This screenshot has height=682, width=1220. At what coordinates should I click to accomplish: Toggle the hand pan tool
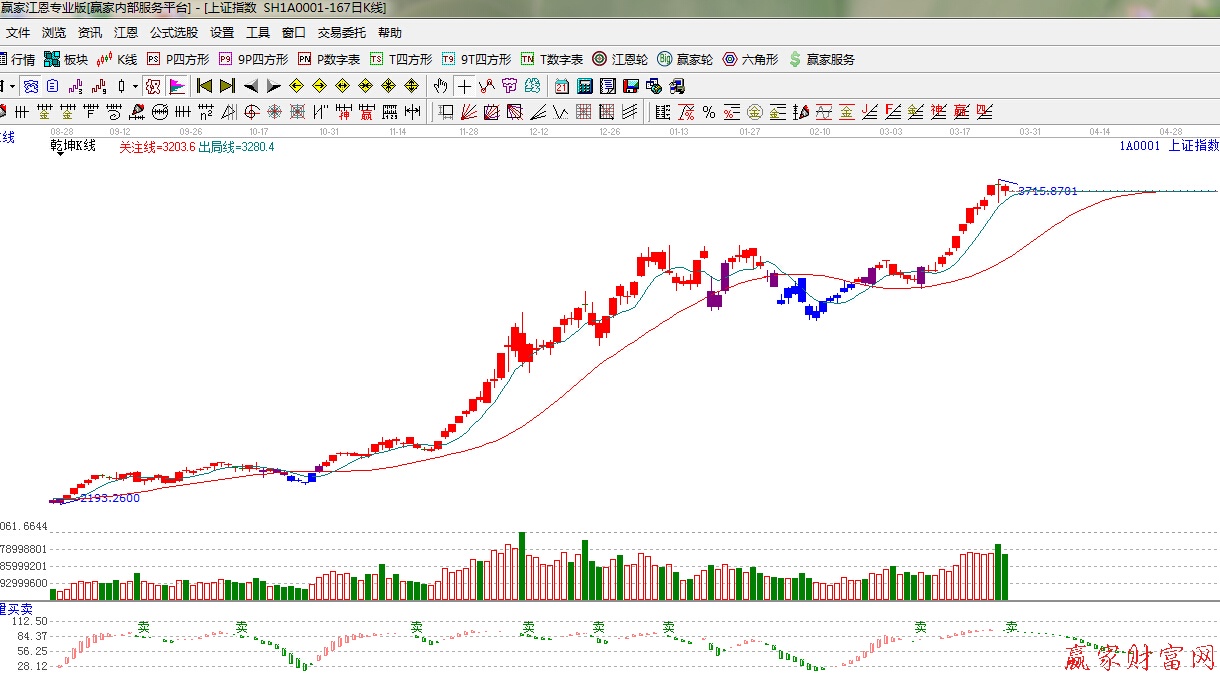pos(441,86)
